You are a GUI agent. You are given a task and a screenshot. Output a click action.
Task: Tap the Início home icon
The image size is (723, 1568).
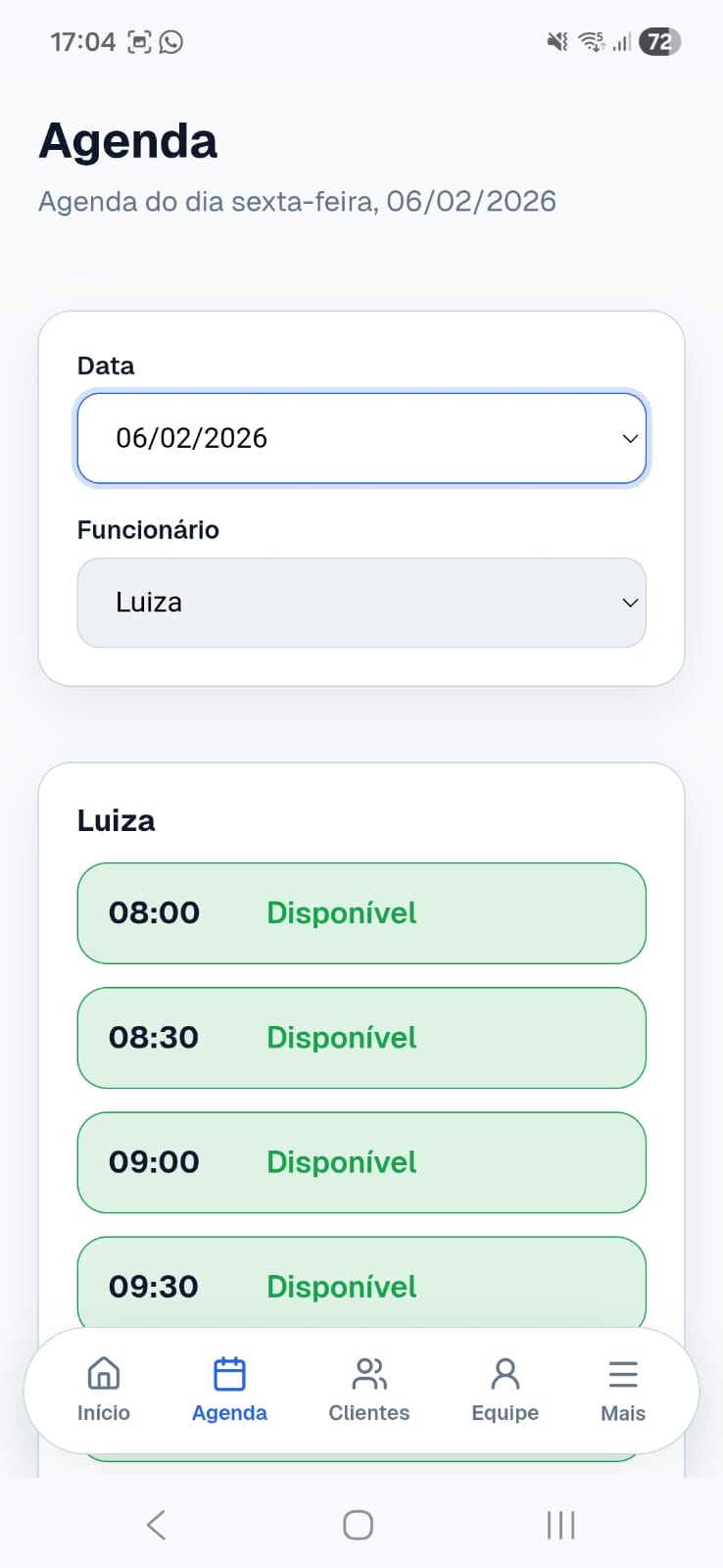104,1374
